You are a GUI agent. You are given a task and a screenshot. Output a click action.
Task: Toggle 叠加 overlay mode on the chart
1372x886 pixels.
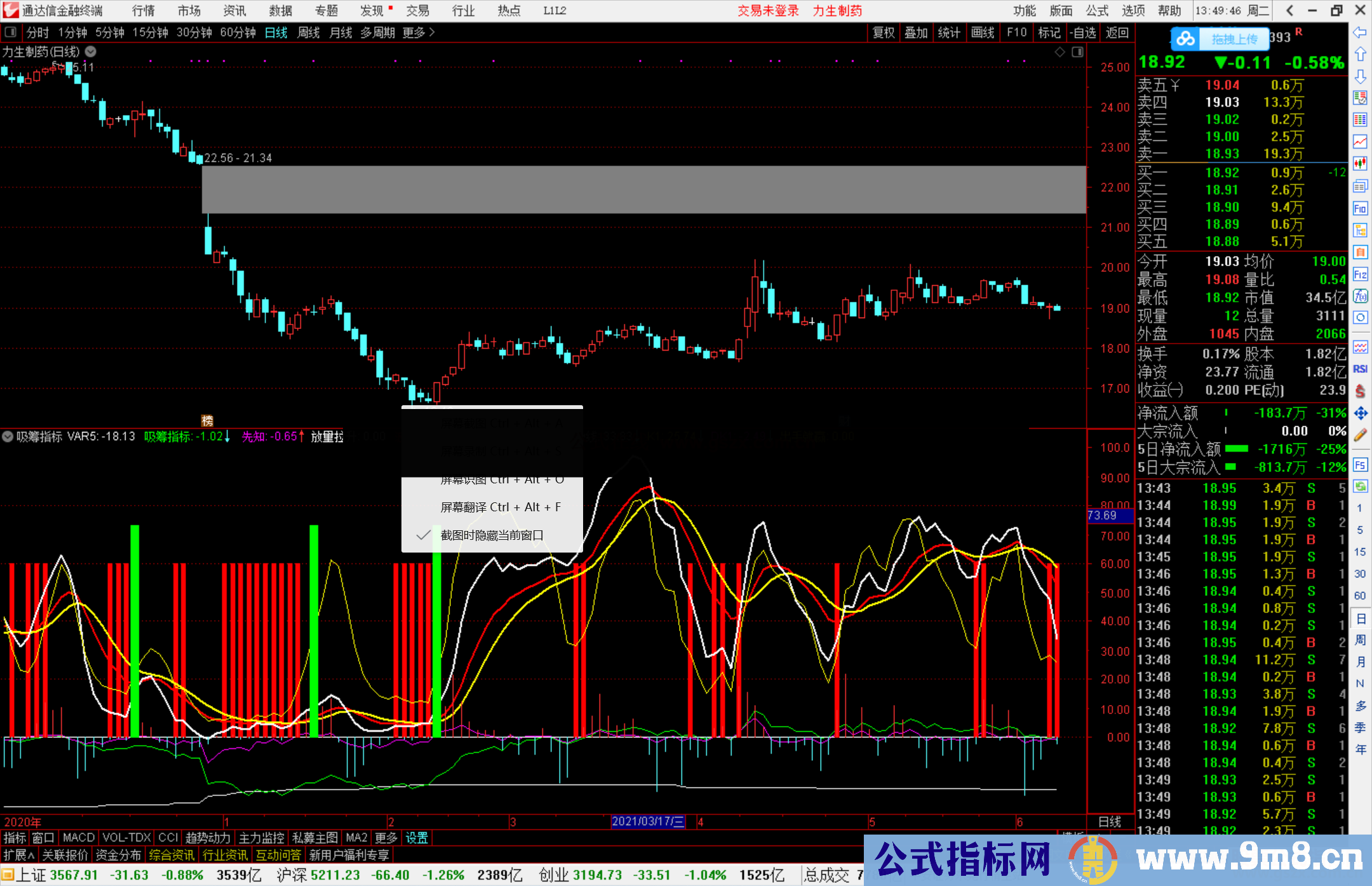(917, 32)
